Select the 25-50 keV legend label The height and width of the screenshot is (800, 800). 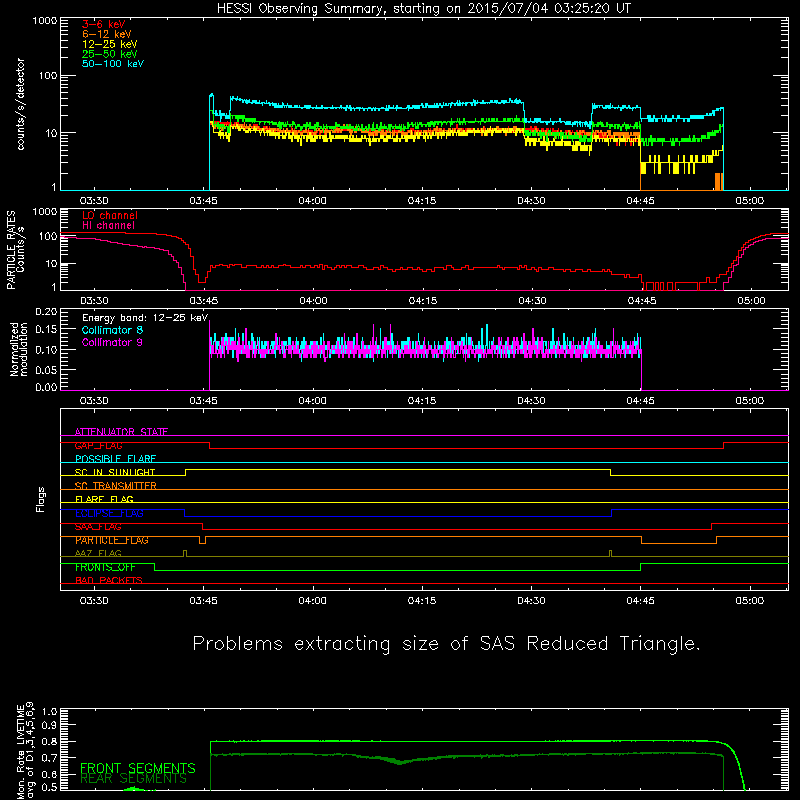pyautogui.click(x=110, y=54)
